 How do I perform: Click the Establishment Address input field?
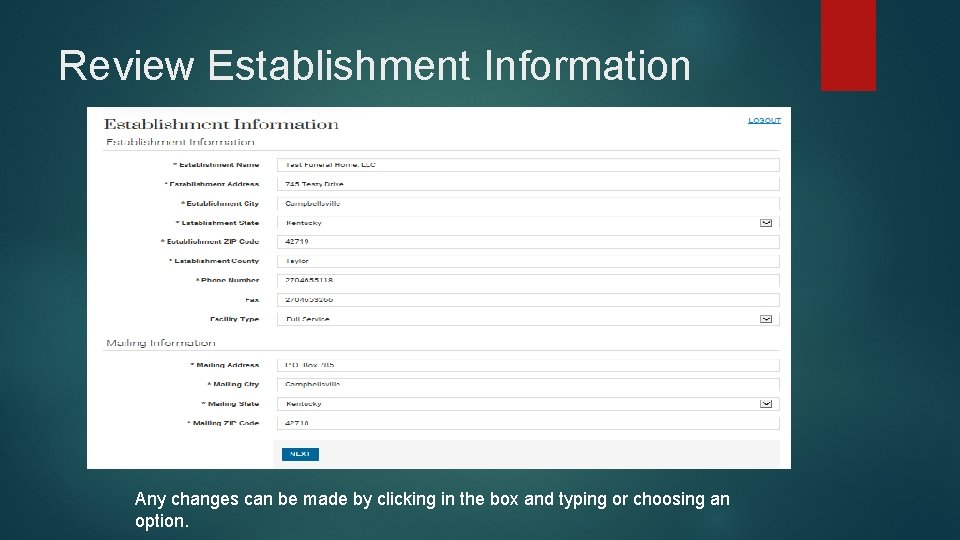click(x=528, y=184)
